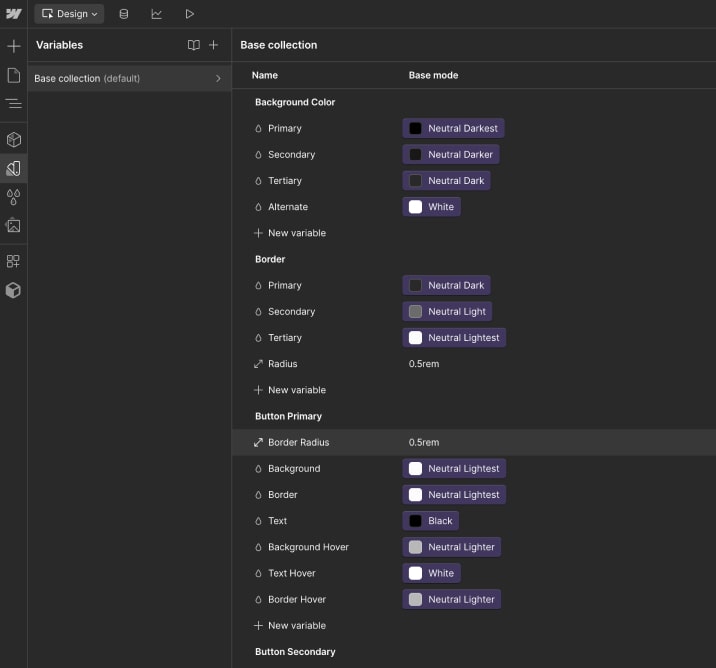The width and height of the screenshot is (716, 668).
Task: Expand Base collection chevron arrow
Action: tap(218, 79)
